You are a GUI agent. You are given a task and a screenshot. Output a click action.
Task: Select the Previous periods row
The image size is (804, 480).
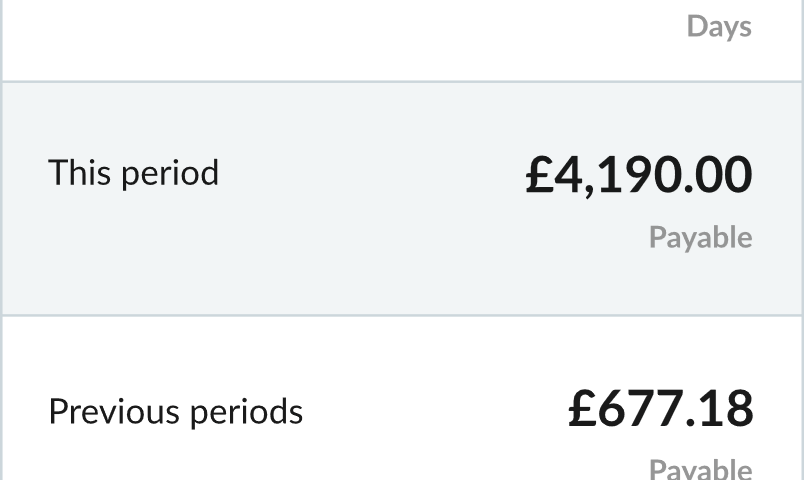[x=402, y=398]
